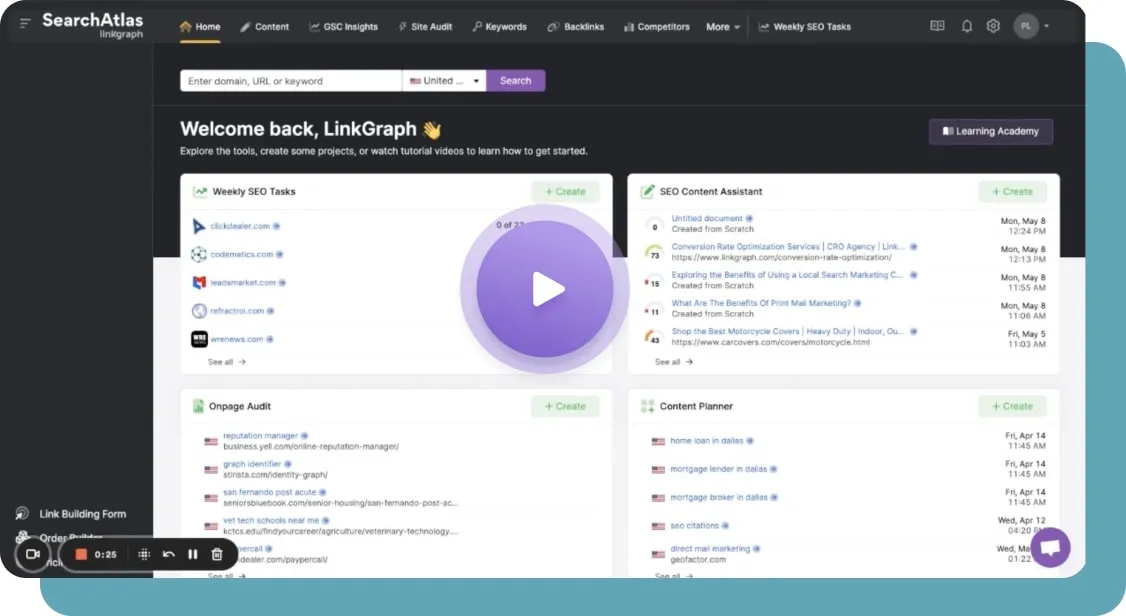Open the Learning Academy
Image resolution: width=1126 pixels, height=616 pixels.
990,131
